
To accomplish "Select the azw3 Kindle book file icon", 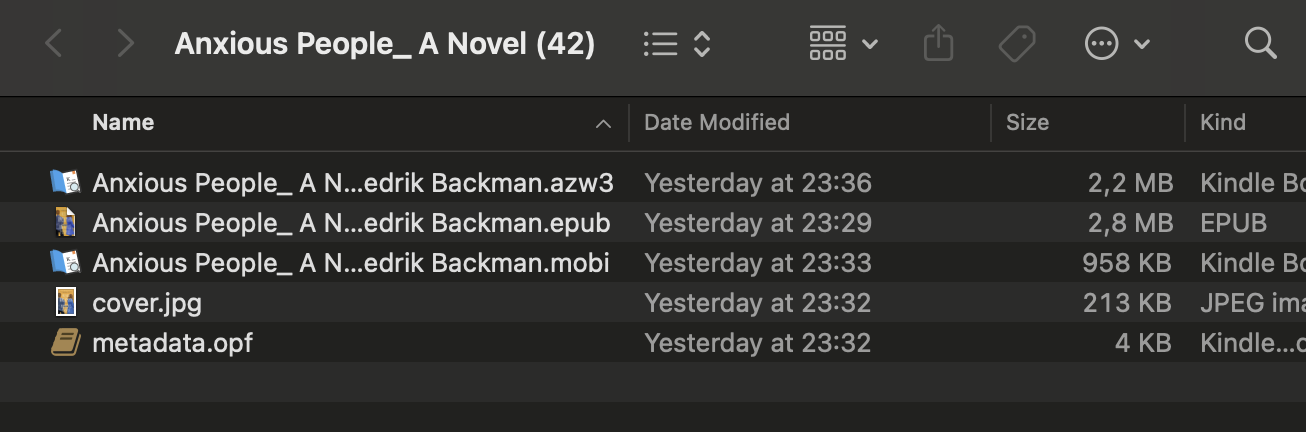I will pyautogui.click(x=65, y=182).
